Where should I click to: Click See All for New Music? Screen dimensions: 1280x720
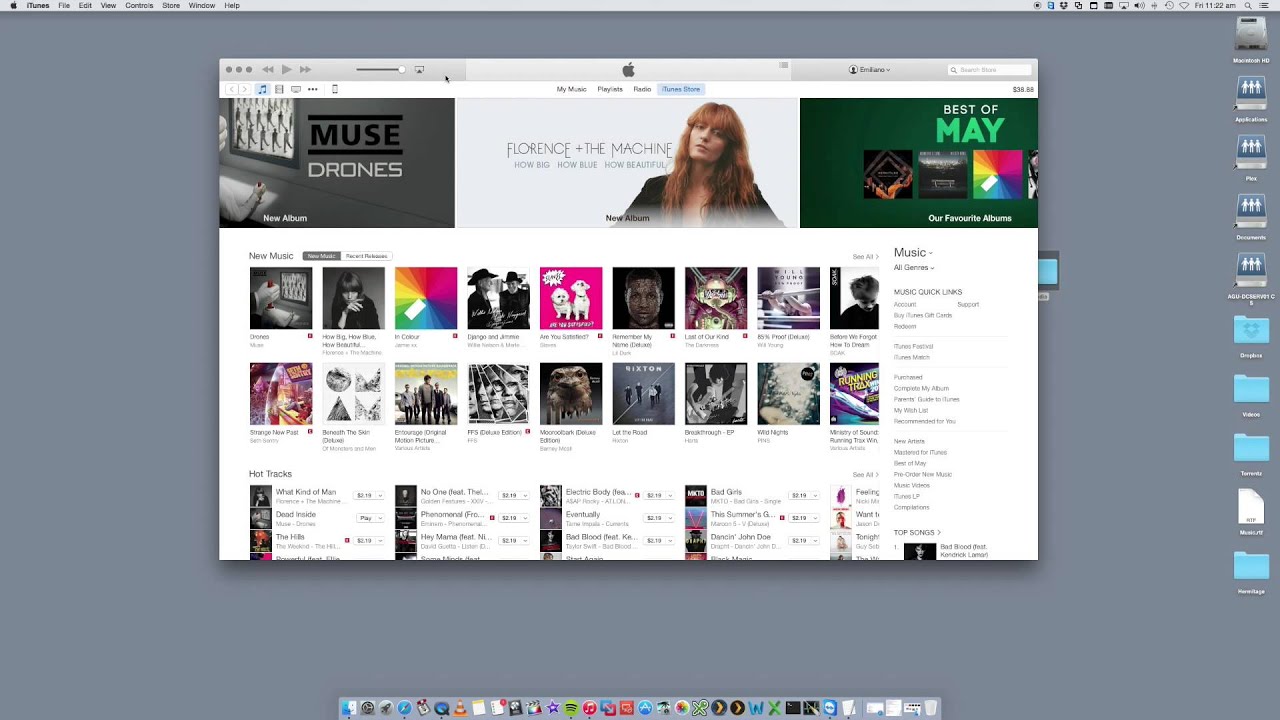pos(865,257)
